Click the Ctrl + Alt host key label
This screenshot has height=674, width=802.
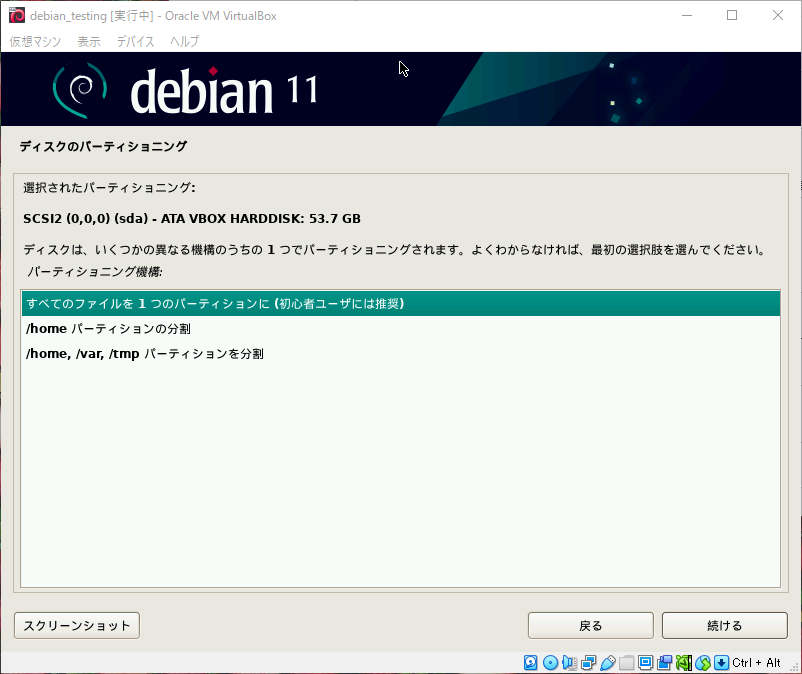(756, 663)
